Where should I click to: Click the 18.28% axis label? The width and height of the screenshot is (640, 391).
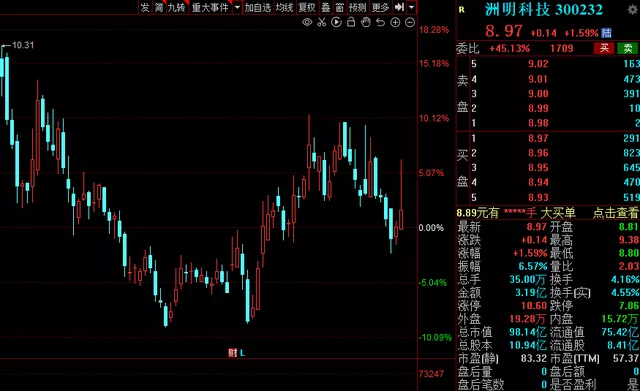434,30
